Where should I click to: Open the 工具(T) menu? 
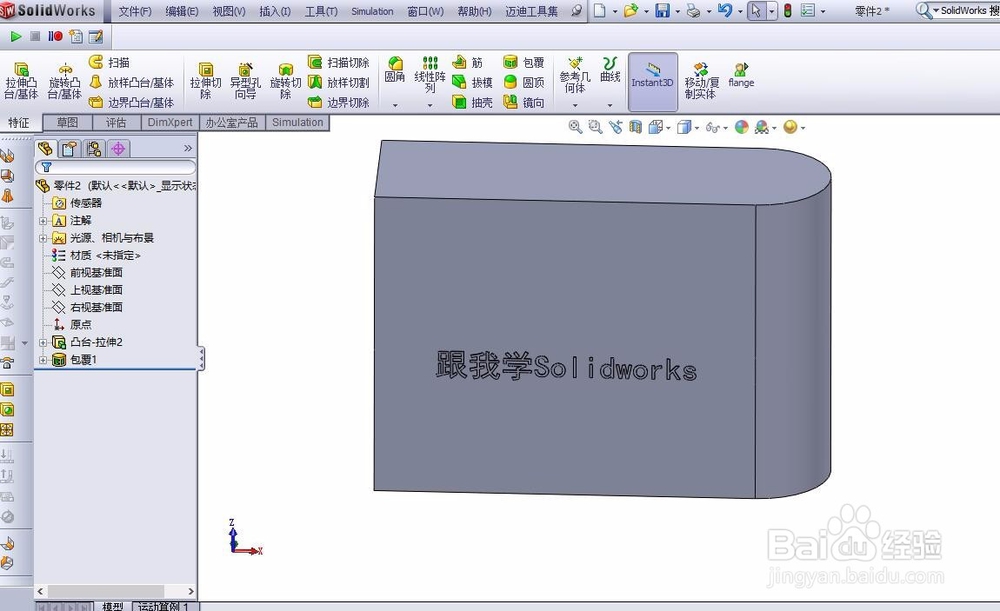click(321, 11)
